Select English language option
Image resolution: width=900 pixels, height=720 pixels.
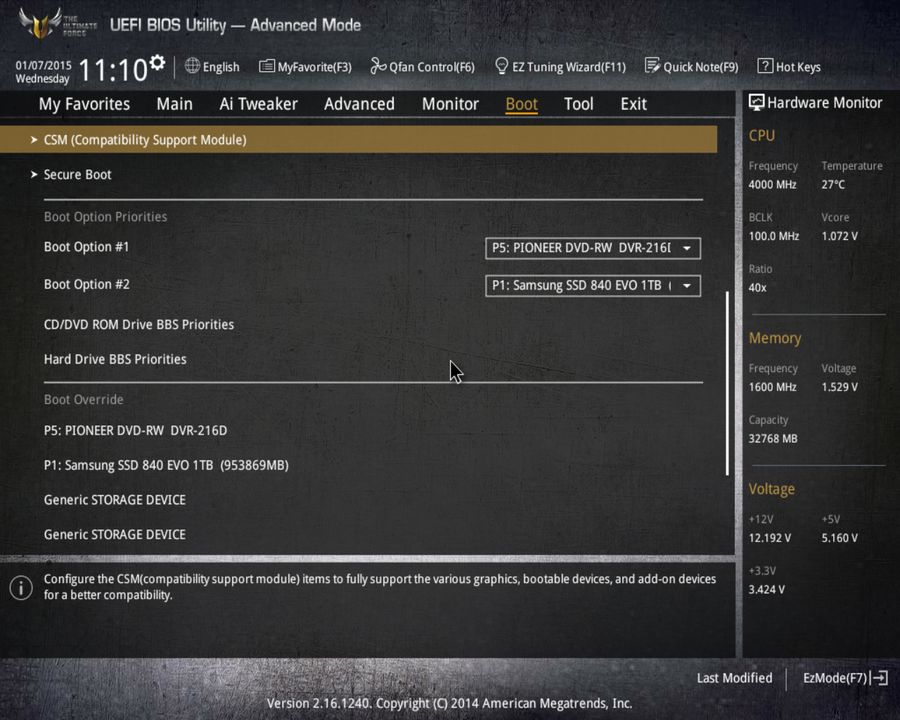221,67
